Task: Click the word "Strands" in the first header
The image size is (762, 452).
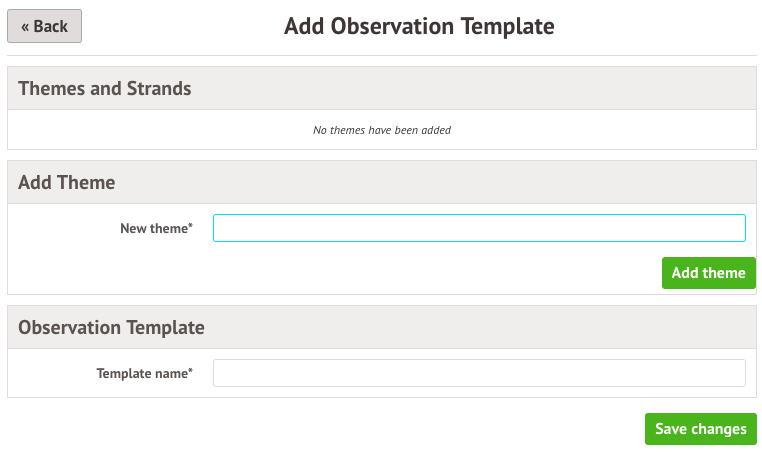Action: coord(159,88)
